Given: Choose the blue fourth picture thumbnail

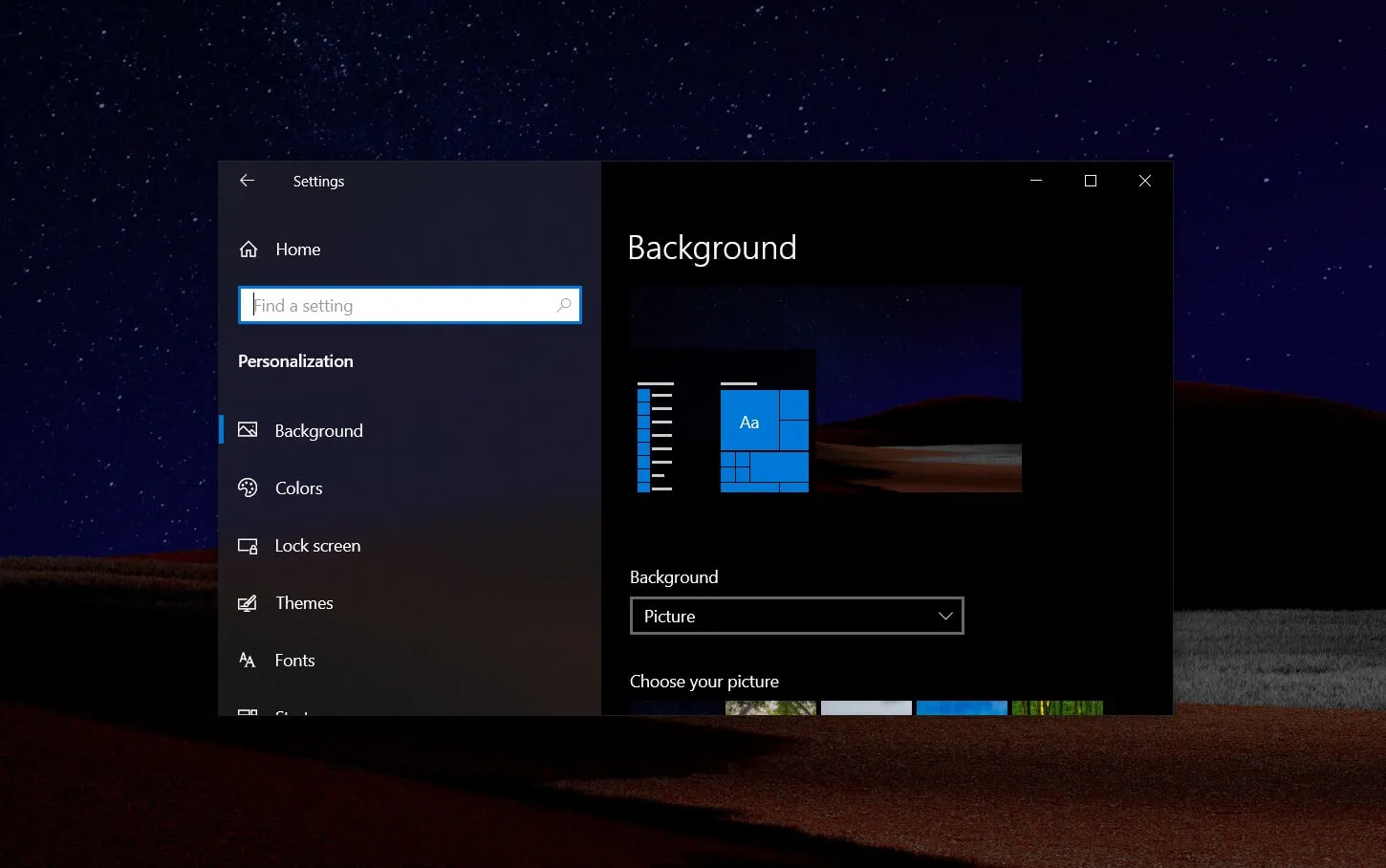Looking at the screenshot, I should tap(962, 707).
